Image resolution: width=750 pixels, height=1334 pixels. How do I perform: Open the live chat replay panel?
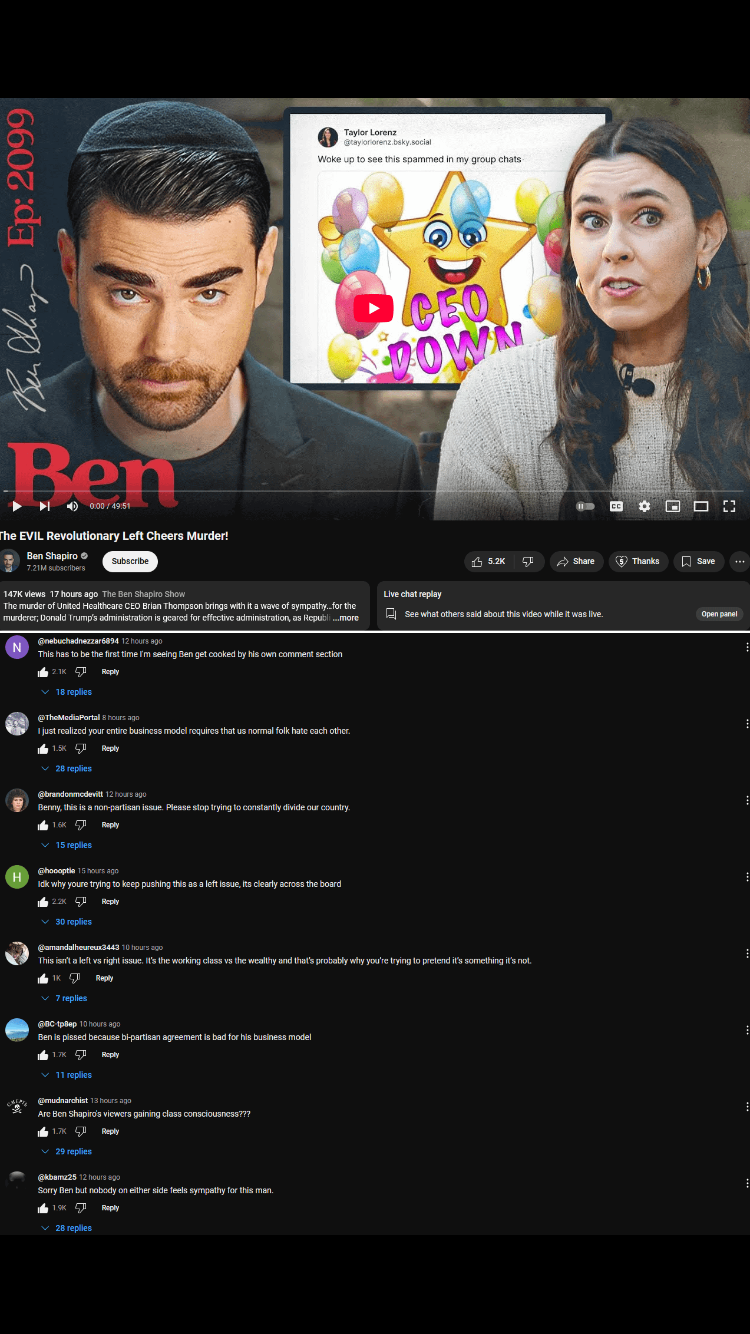click(719, 614)
